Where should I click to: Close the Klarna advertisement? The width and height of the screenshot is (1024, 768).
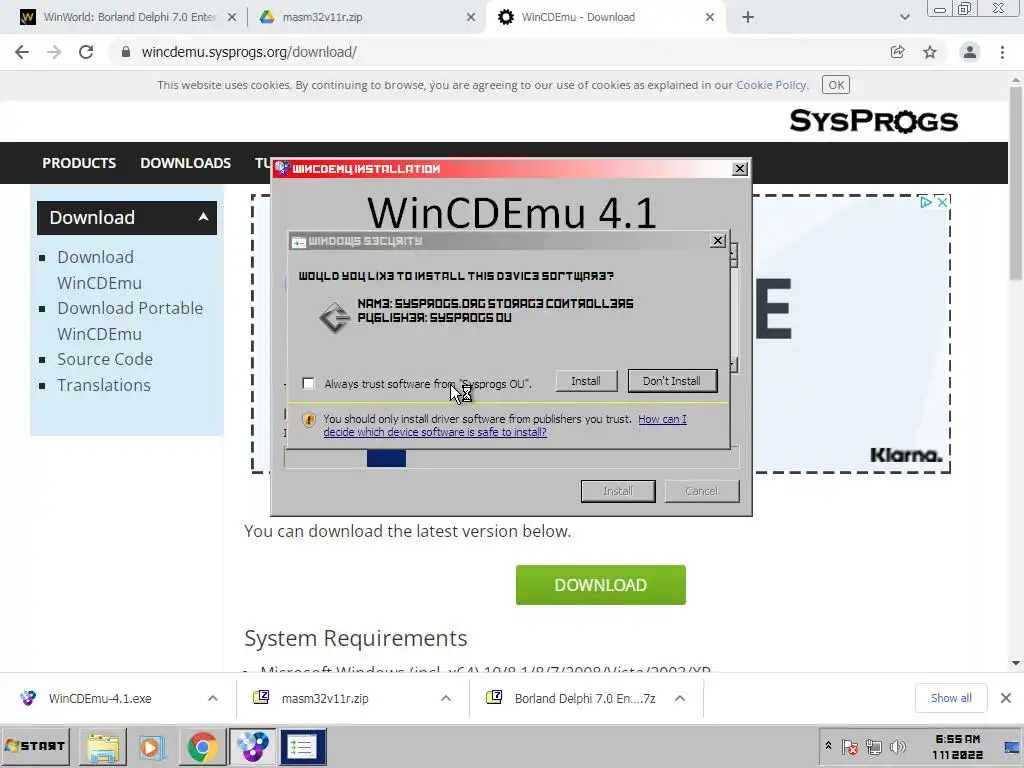942,202
